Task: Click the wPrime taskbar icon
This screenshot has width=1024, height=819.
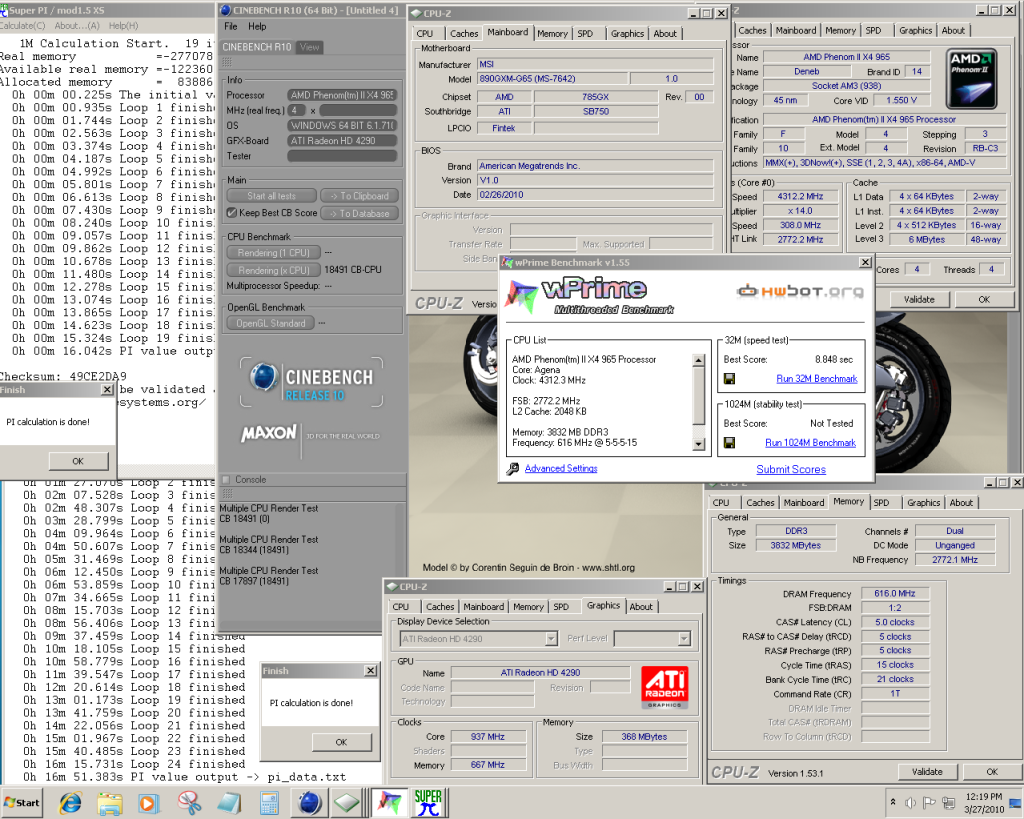Action: 388,802
